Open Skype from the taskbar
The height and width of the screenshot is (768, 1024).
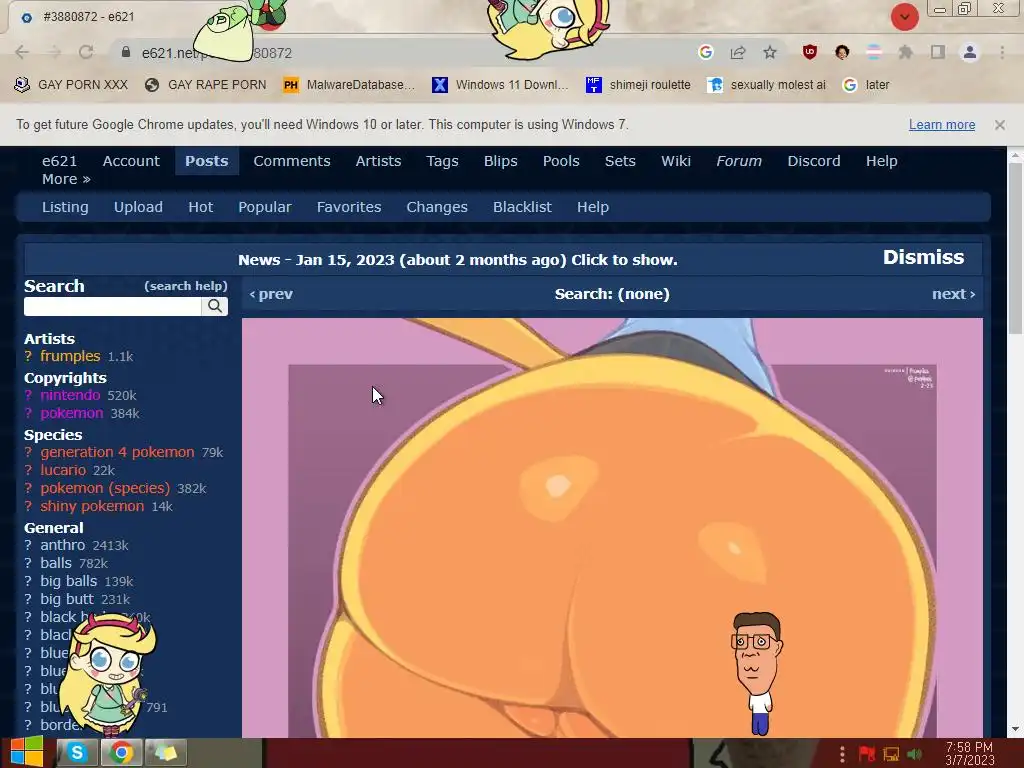click(76, 753)
